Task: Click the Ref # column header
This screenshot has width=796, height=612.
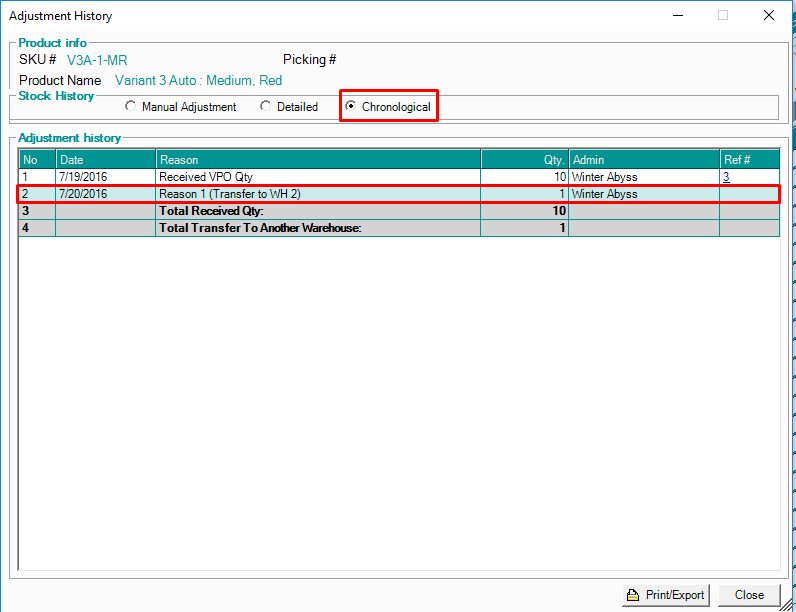Action: point(749,159)
